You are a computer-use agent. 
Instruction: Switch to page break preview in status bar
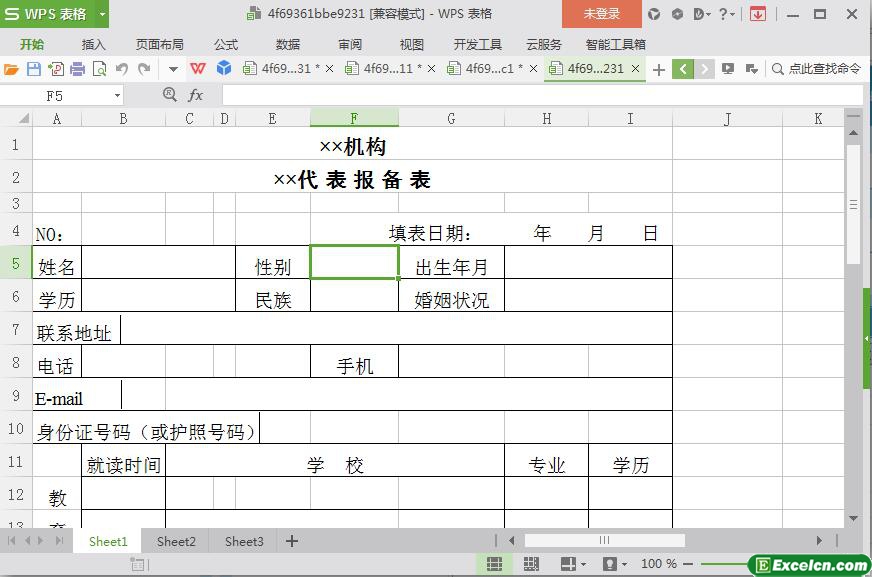point(531,564)
